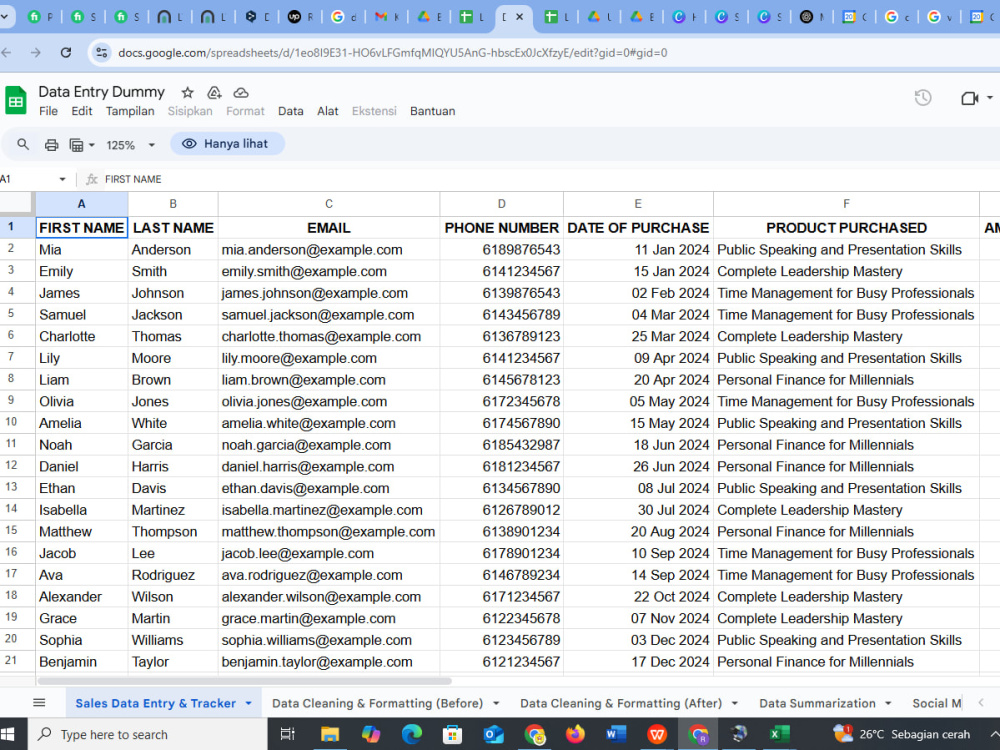Viewport: 1000px width, 750px height.
Task: Click the Hanya lihat view-only button
Action: pos(227,144)
